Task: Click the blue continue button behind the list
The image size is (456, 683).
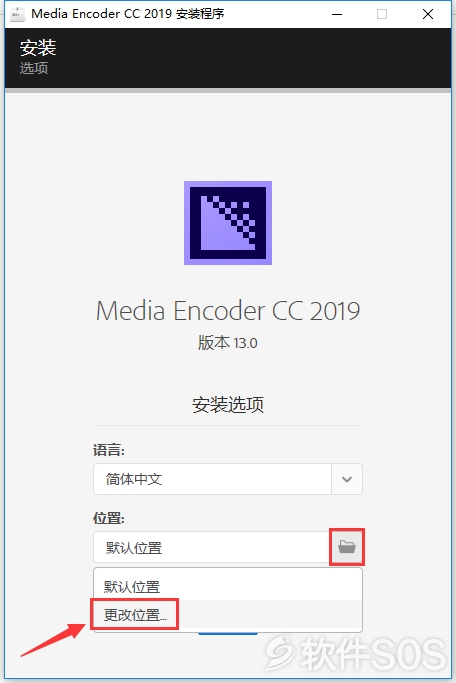Action: [x=228, y=633]
